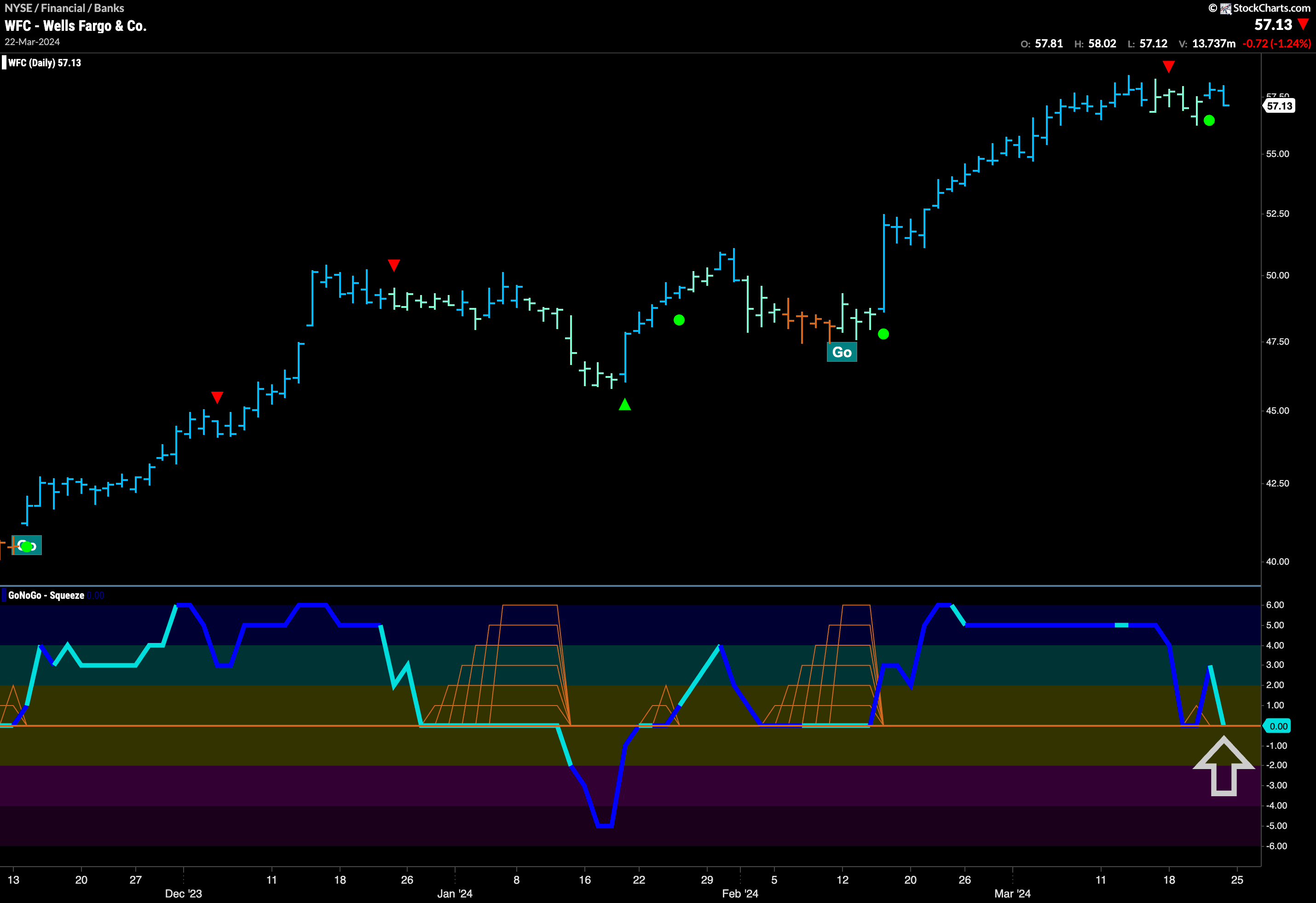The image size is (1316, 903).
Task: Select the red triangle marker in early December
Action: (x=217, y=397)
